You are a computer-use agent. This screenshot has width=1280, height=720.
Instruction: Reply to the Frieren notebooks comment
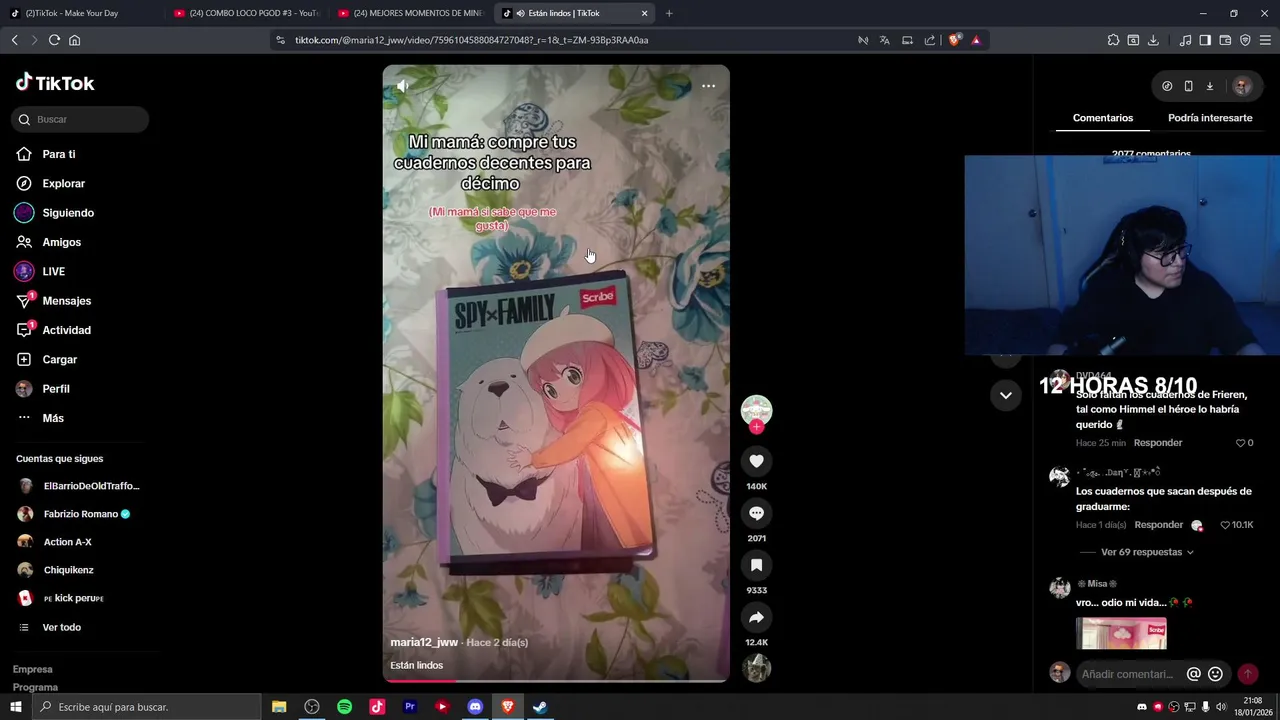click(x=1158, y=443)
